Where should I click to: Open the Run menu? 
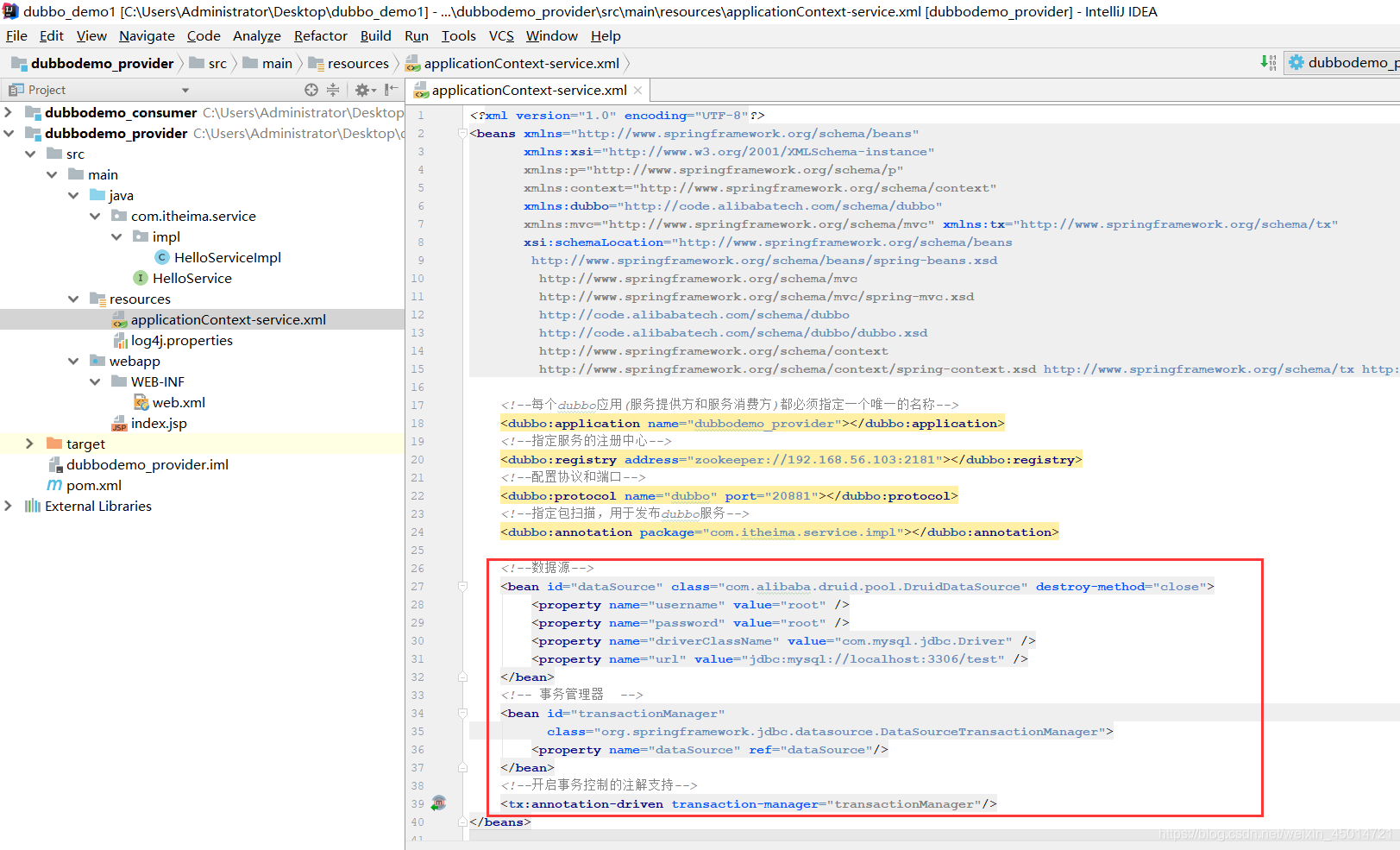pyautogui.click(x=417, y=35)
